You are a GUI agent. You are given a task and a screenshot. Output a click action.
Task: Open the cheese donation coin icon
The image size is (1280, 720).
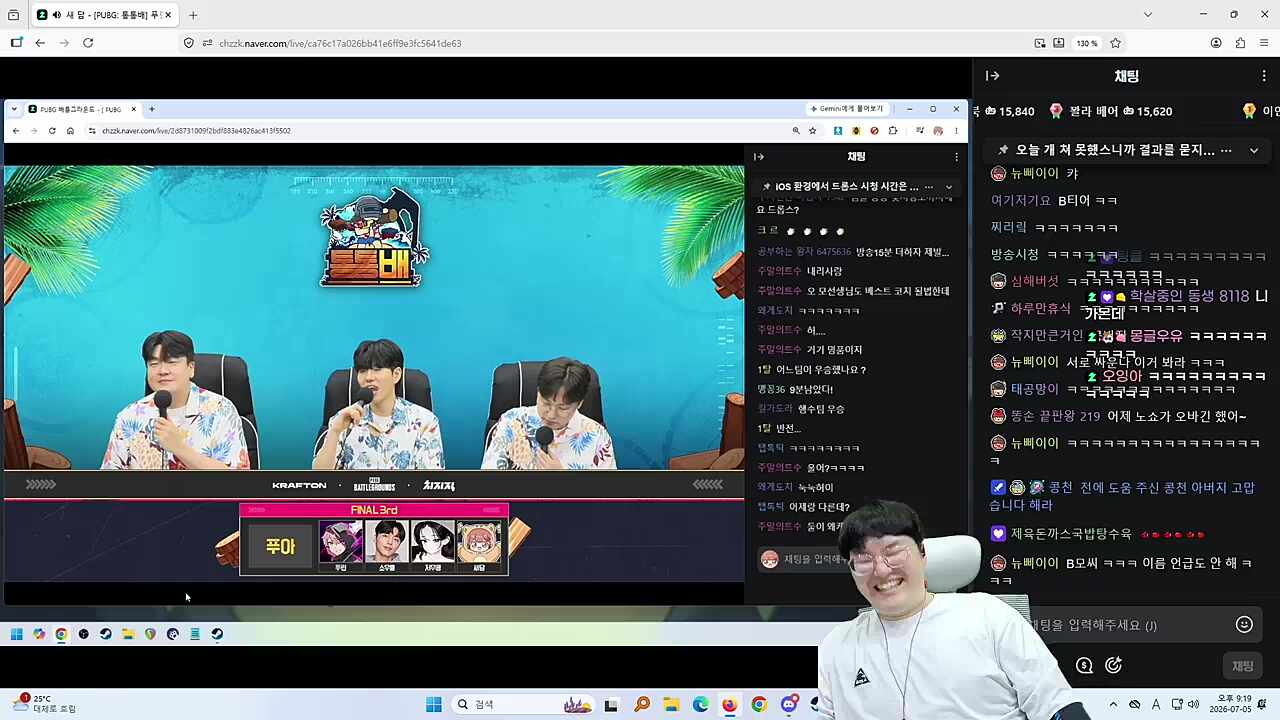click(1084, 665)
